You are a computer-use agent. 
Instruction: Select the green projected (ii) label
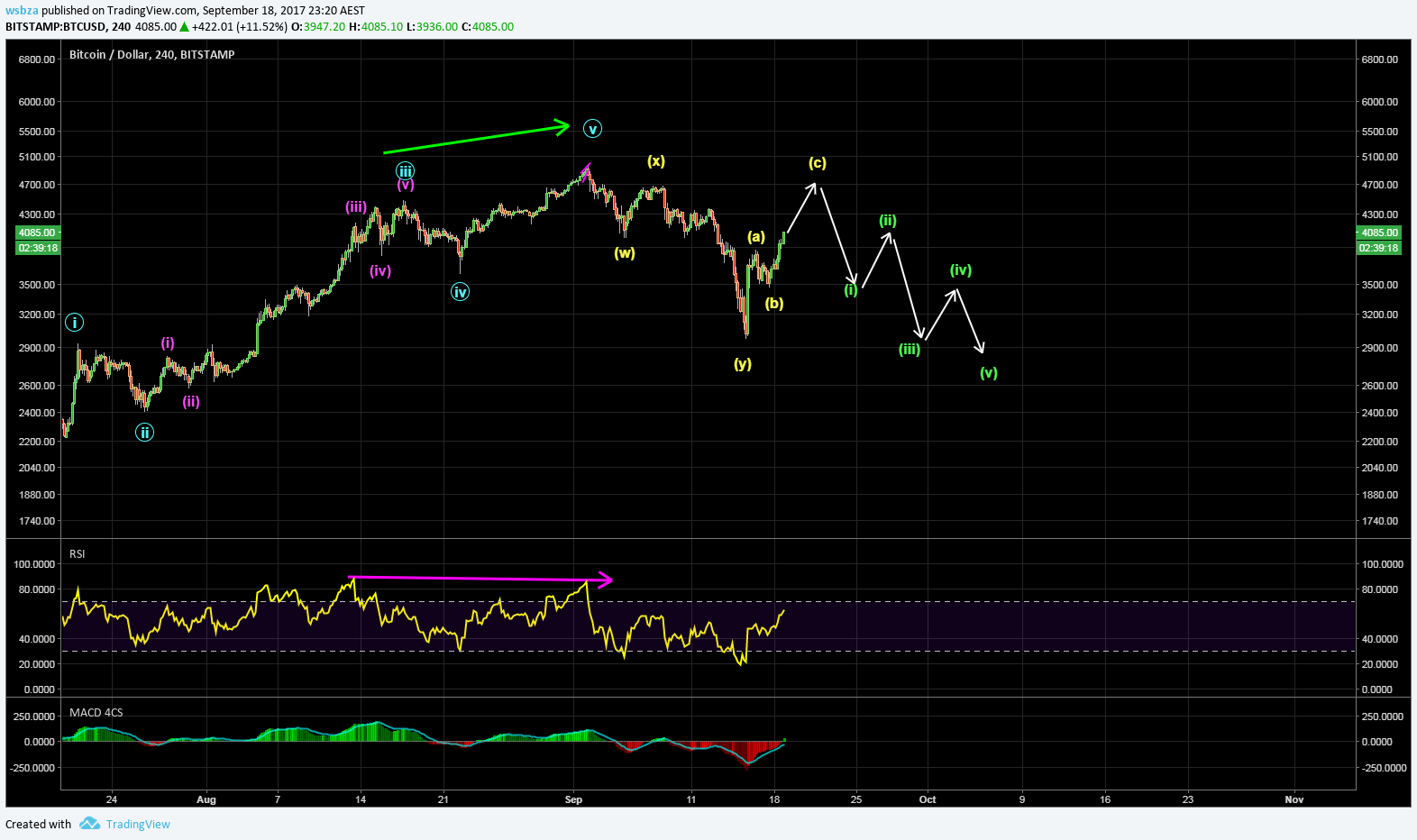(x=888, y=220)
